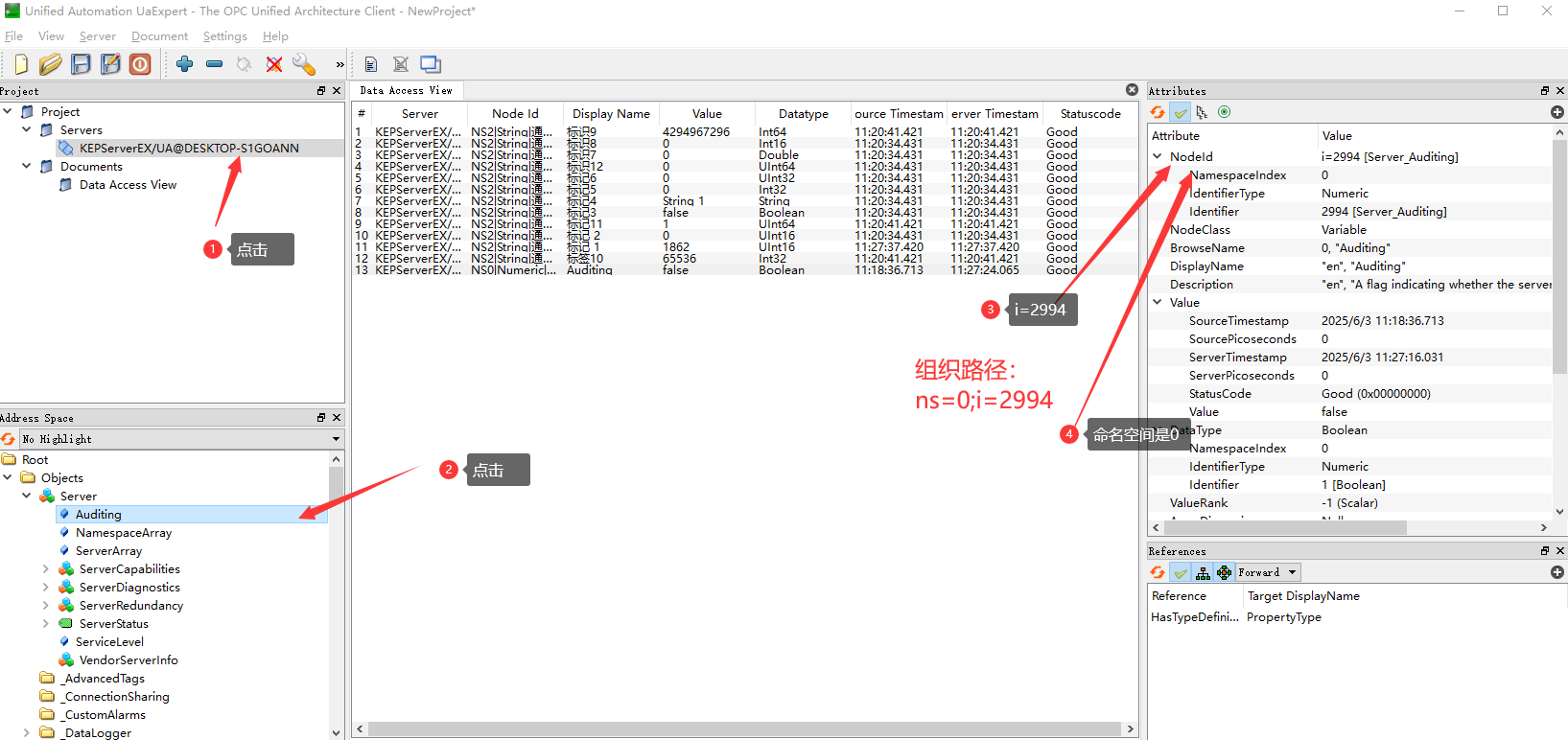Collapse the Servers tree node
1568x740 pixels.
(x=27, y=129)
